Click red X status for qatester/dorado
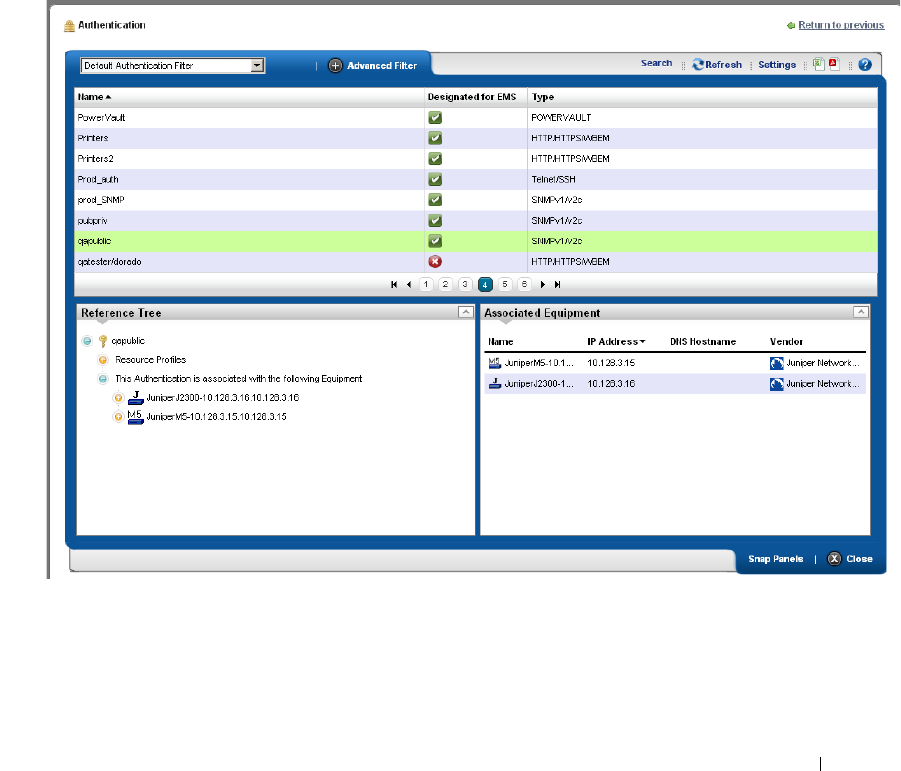The height and width of the screenshot is (771, 901). point(435,262)
